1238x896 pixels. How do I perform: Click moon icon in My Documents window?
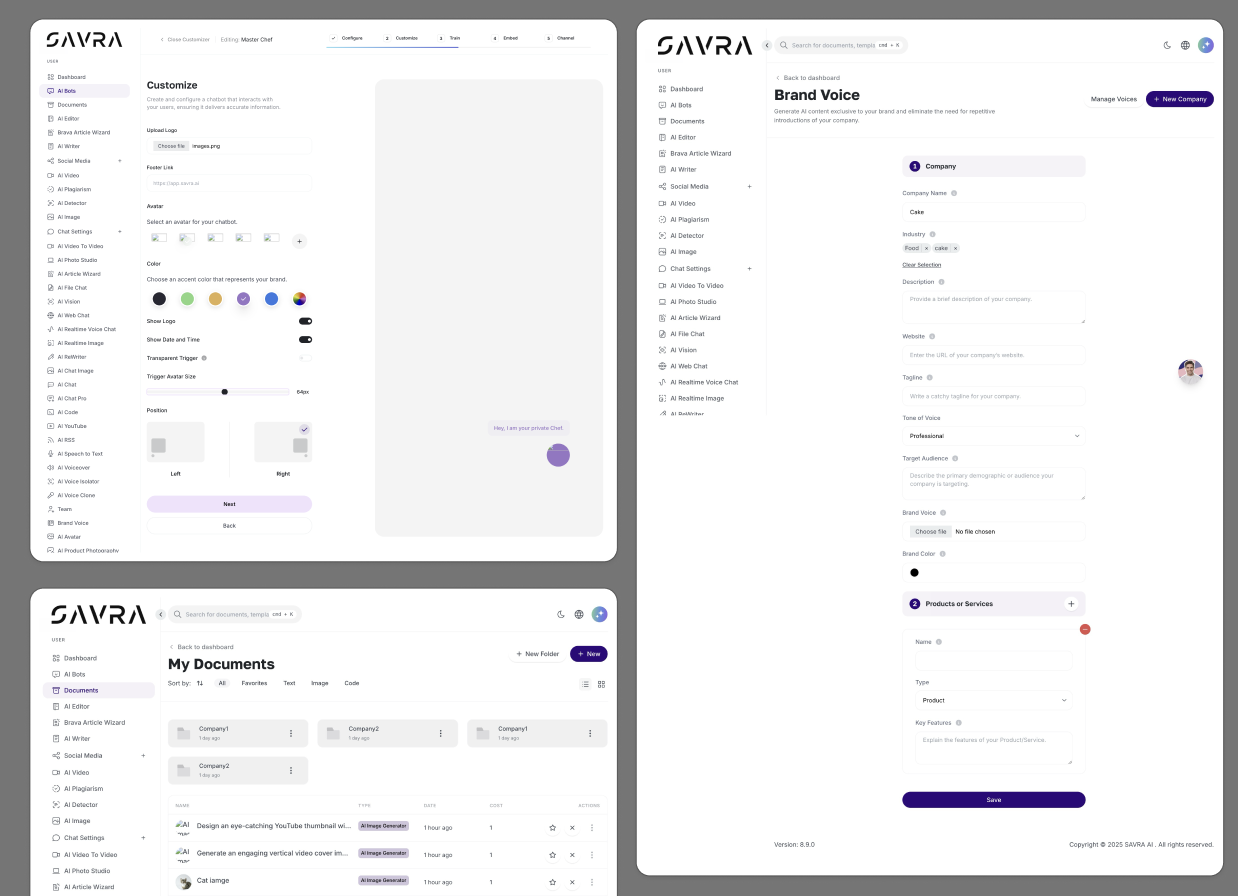pyautogui.click(x=561, y=614)
